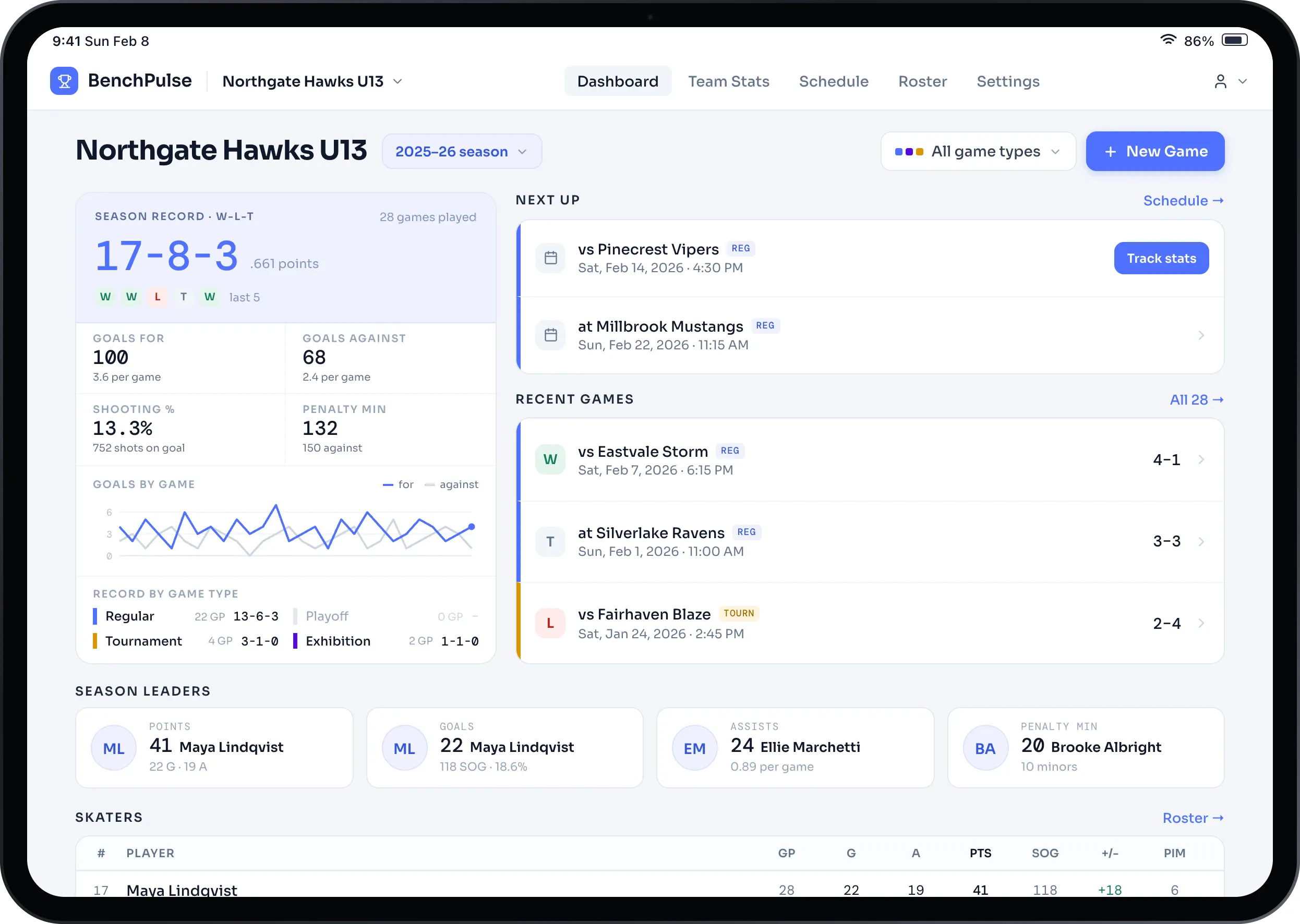Click the W result badge for Eastvale Storm
The height and width of the screenshot is (924, 1300).
point(550,459)
